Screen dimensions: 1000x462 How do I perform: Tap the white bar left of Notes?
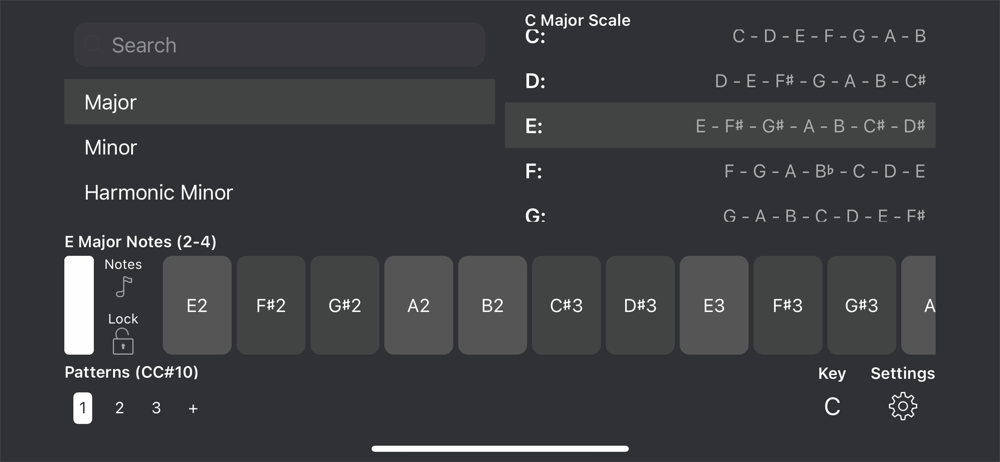[x=79, y=305]
